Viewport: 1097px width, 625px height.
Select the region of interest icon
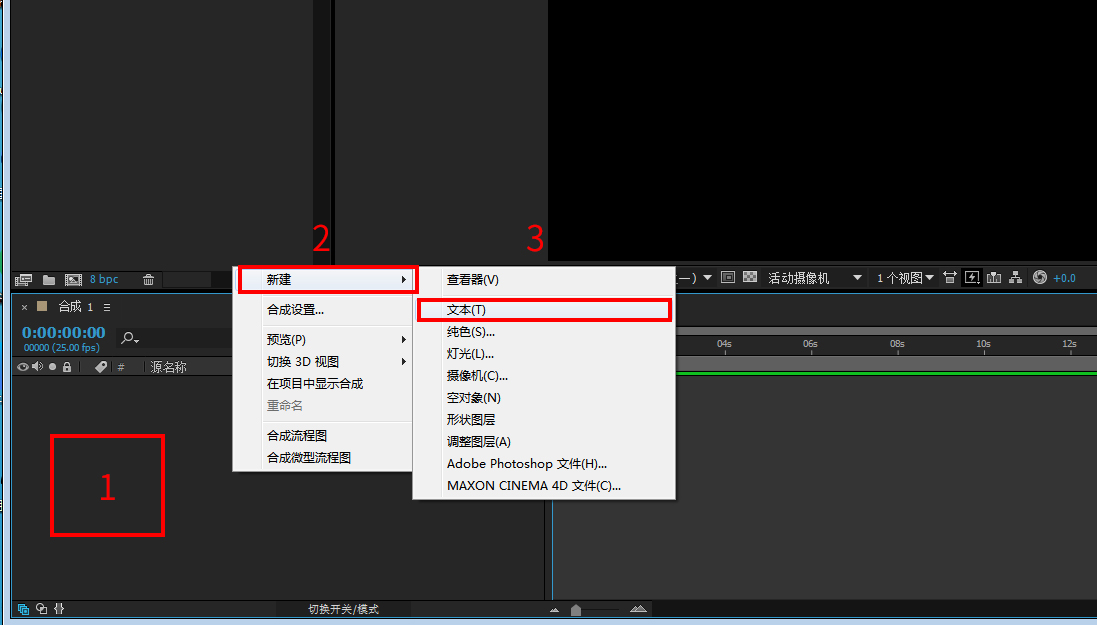coord(727,277)
